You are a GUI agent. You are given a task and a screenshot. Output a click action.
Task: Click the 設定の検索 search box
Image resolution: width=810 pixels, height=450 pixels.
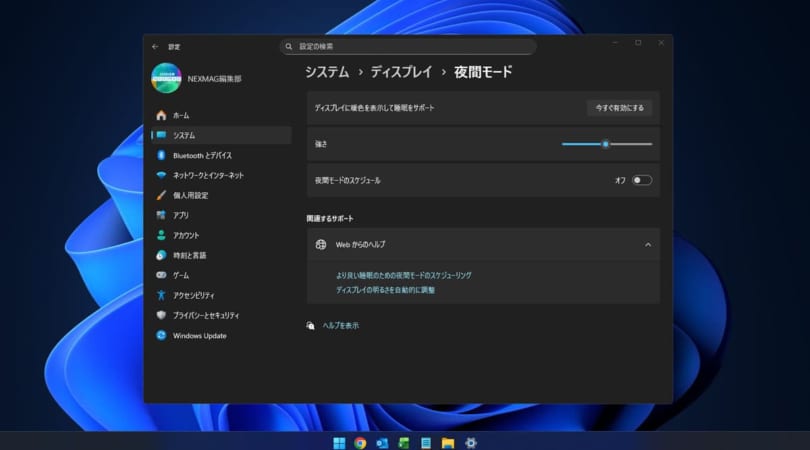point(408,46)
